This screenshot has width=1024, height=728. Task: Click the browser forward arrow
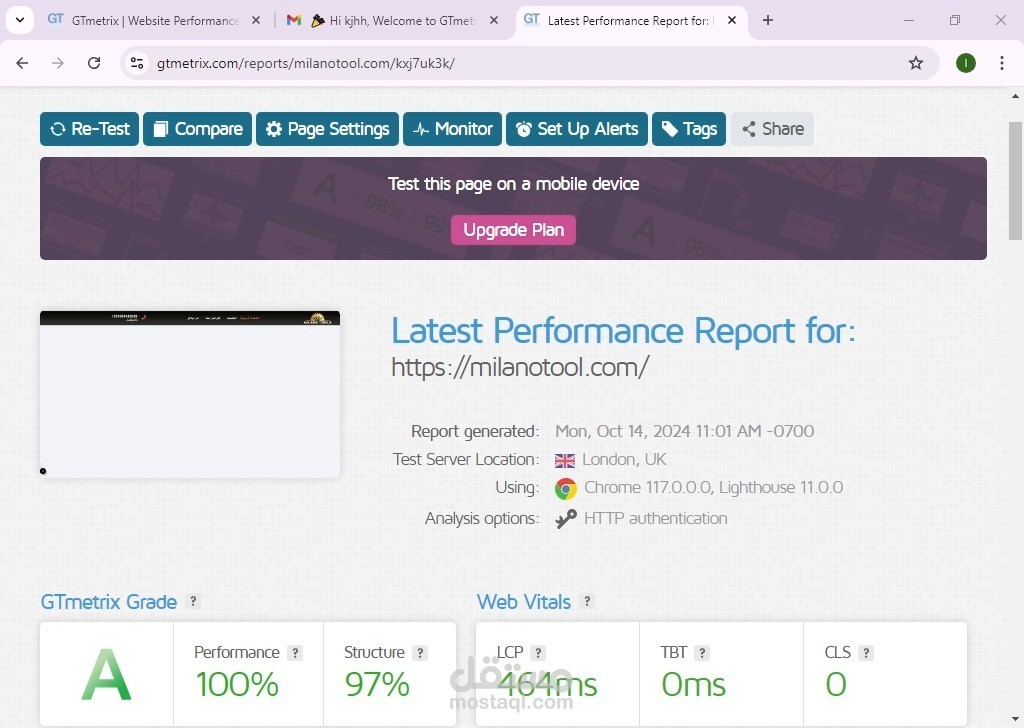(58, 63)
